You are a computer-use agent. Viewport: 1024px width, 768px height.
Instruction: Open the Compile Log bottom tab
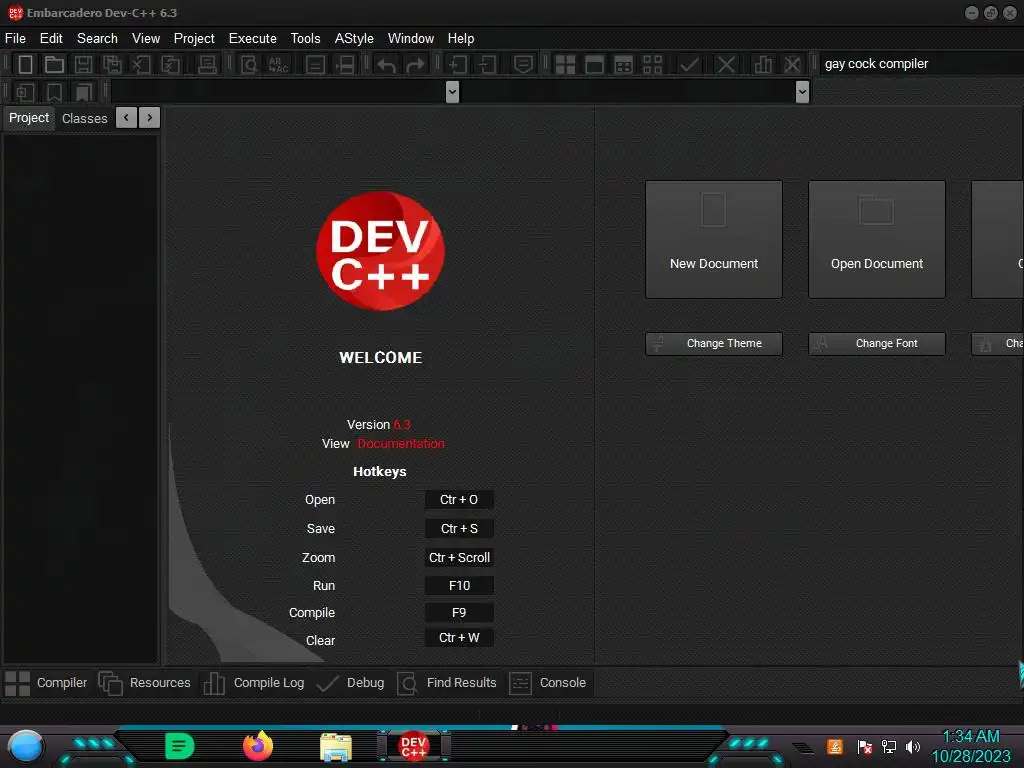coord(253,683)
